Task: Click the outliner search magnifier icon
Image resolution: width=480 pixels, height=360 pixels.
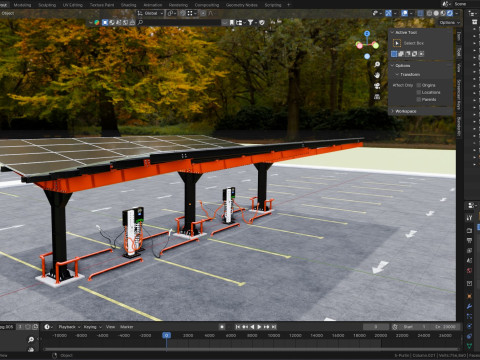Action: click(140, 22)
